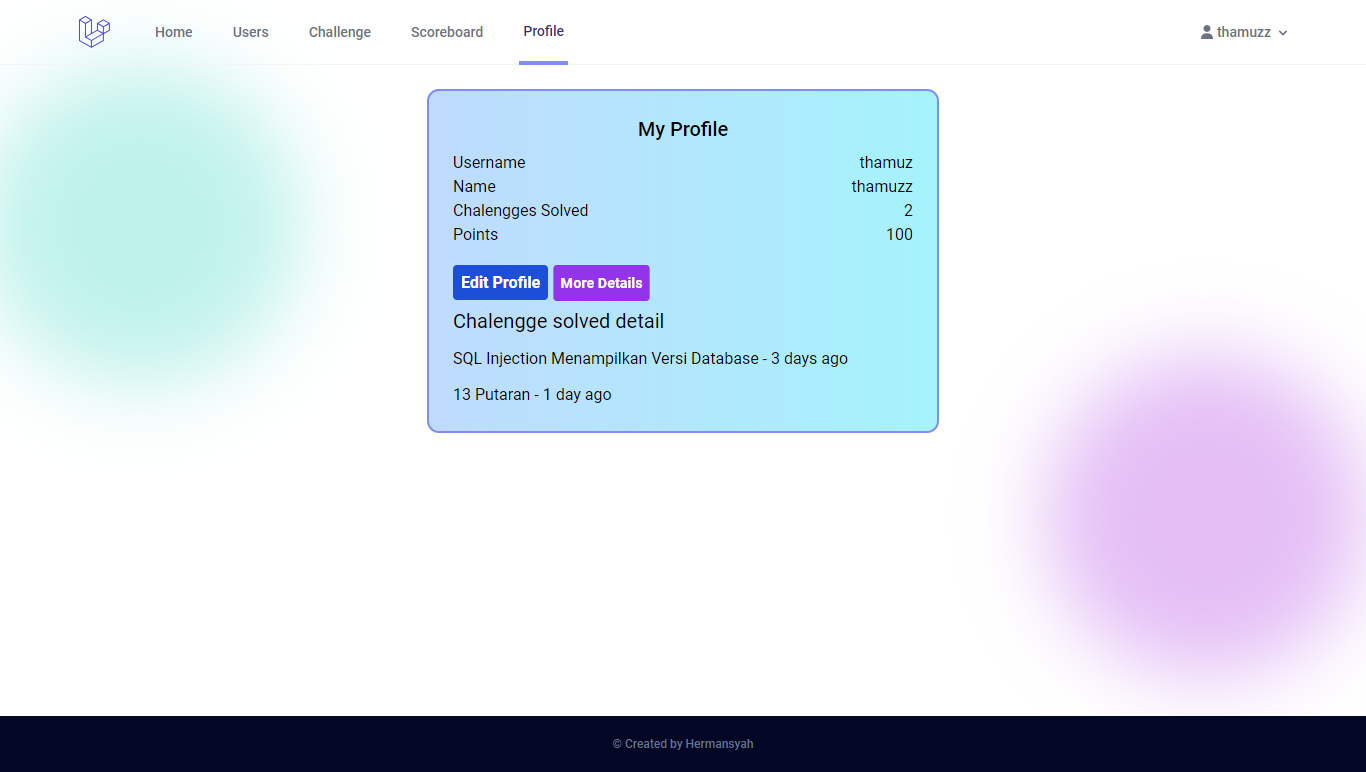Open the Challenge section

[339, 31]
